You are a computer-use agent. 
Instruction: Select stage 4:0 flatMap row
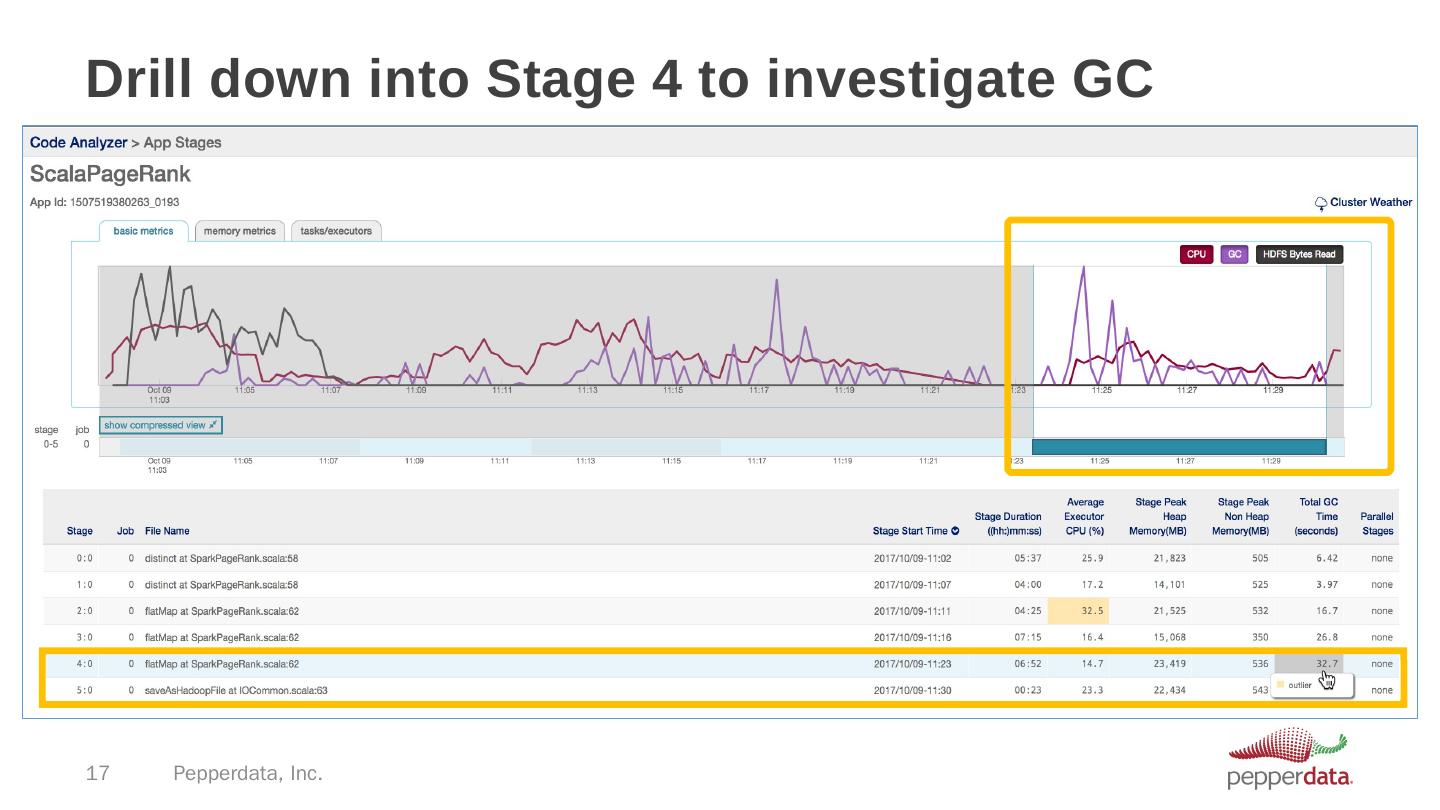[x=222, y=663]
